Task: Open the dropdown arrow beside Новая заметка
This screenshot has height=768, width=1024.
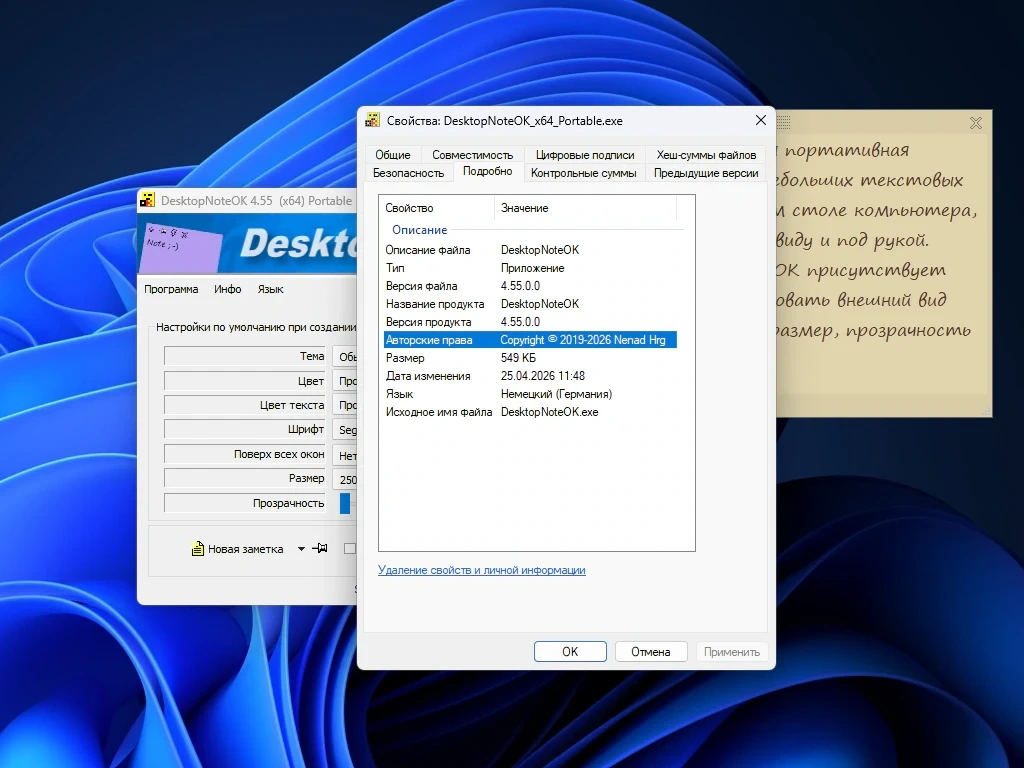Action: [301, 549]
